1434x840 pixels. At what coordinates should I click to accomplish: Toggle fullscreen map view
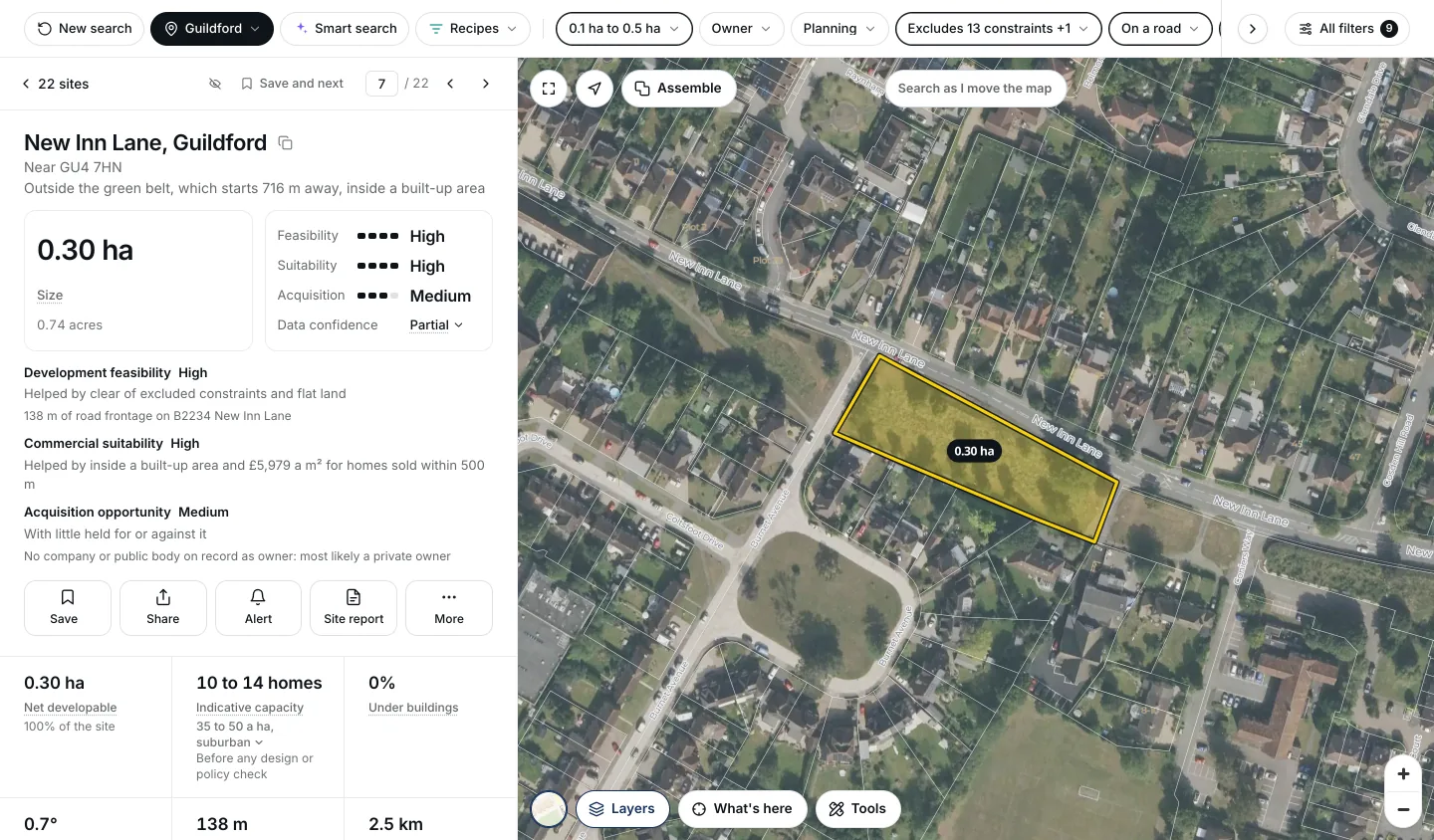point(549,89)
